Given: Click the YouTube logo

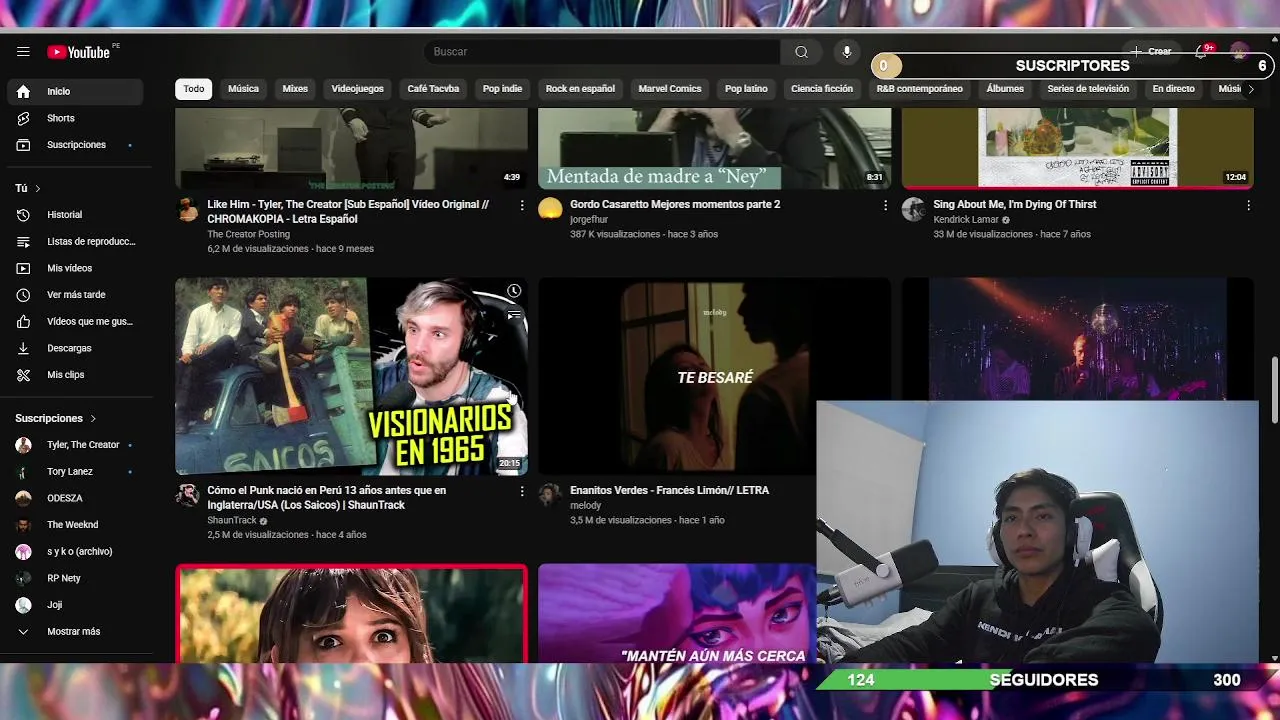Looking at the screenshot, I should tap(78, 52).
